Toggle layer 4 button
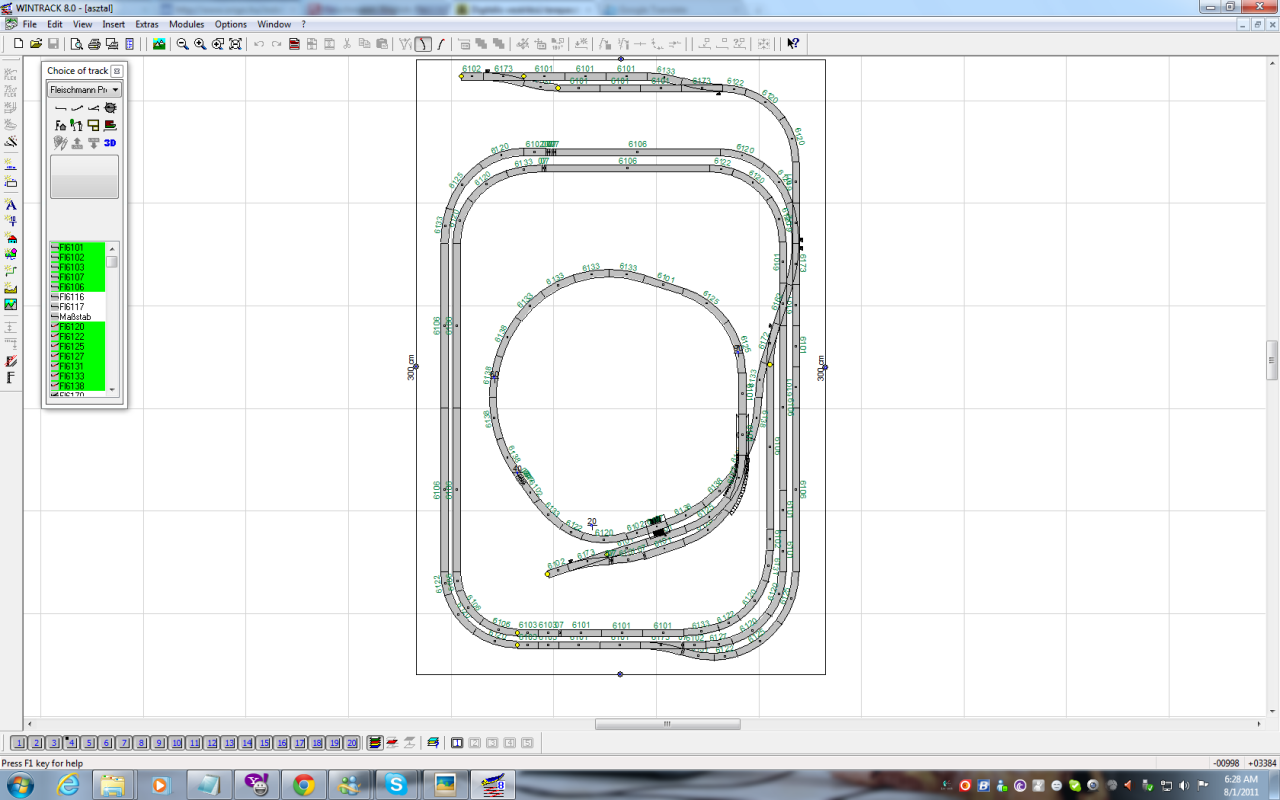 pyautogui.click(x=71, y=743)
